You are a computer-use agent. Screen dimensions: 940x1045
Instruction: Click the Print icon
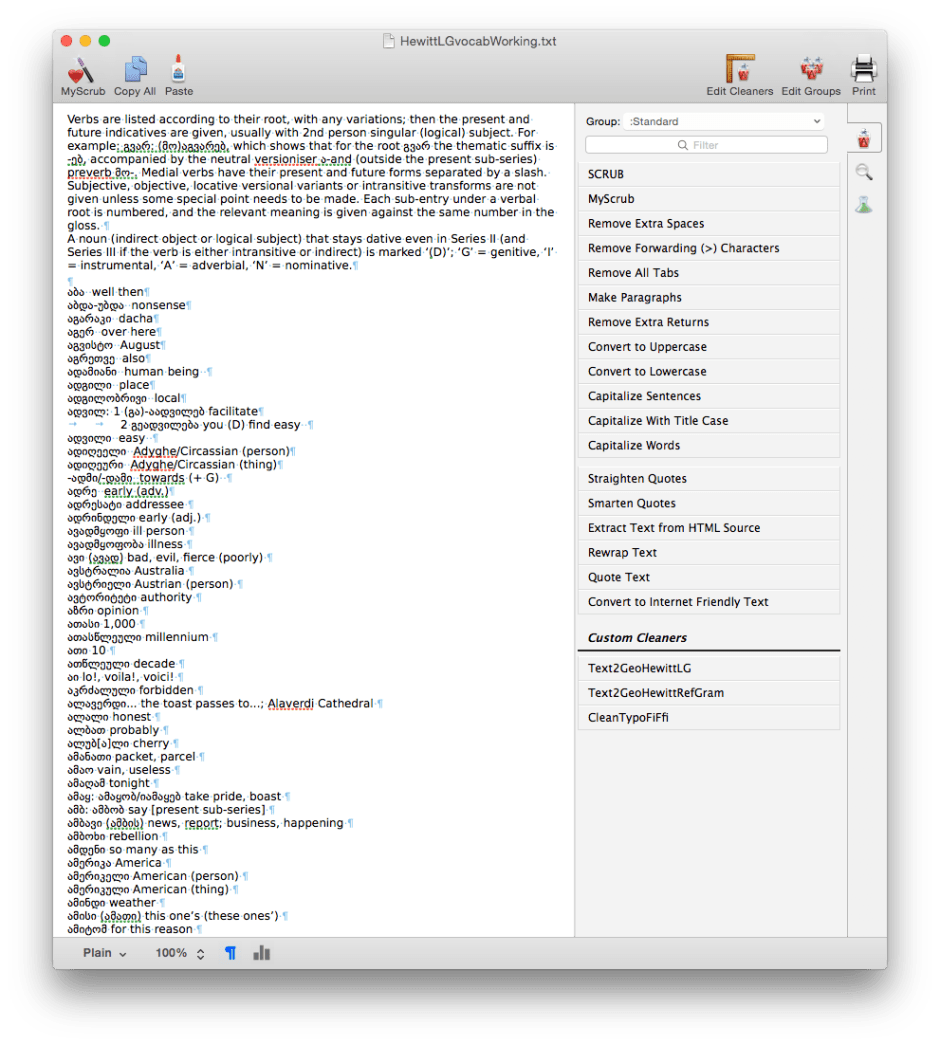point(863,73)
